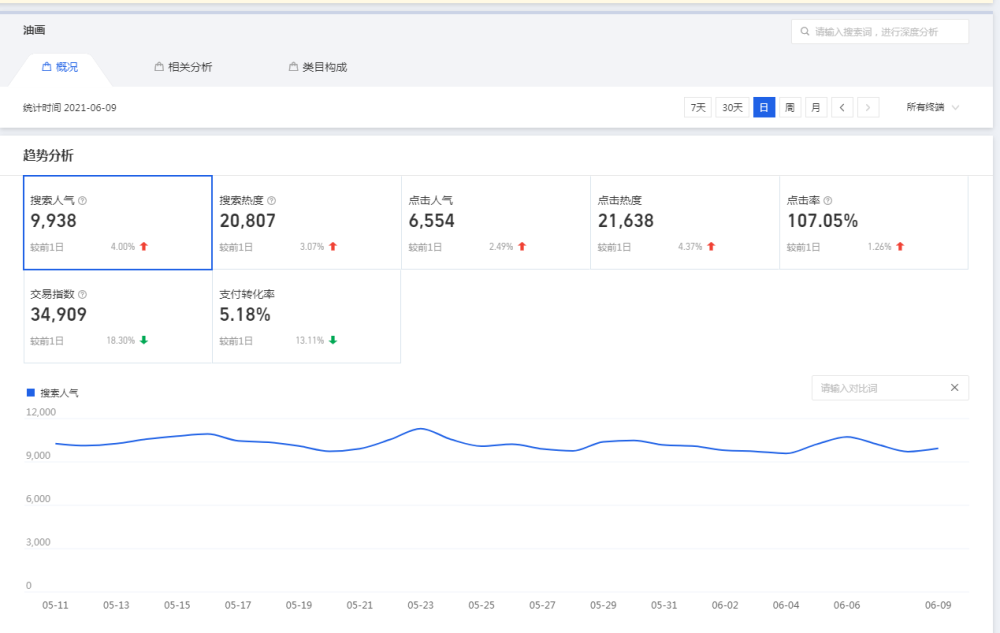Go to previous date with left arrow
The height and width of the screenshot is (633, 1000).
coord(843,107)
